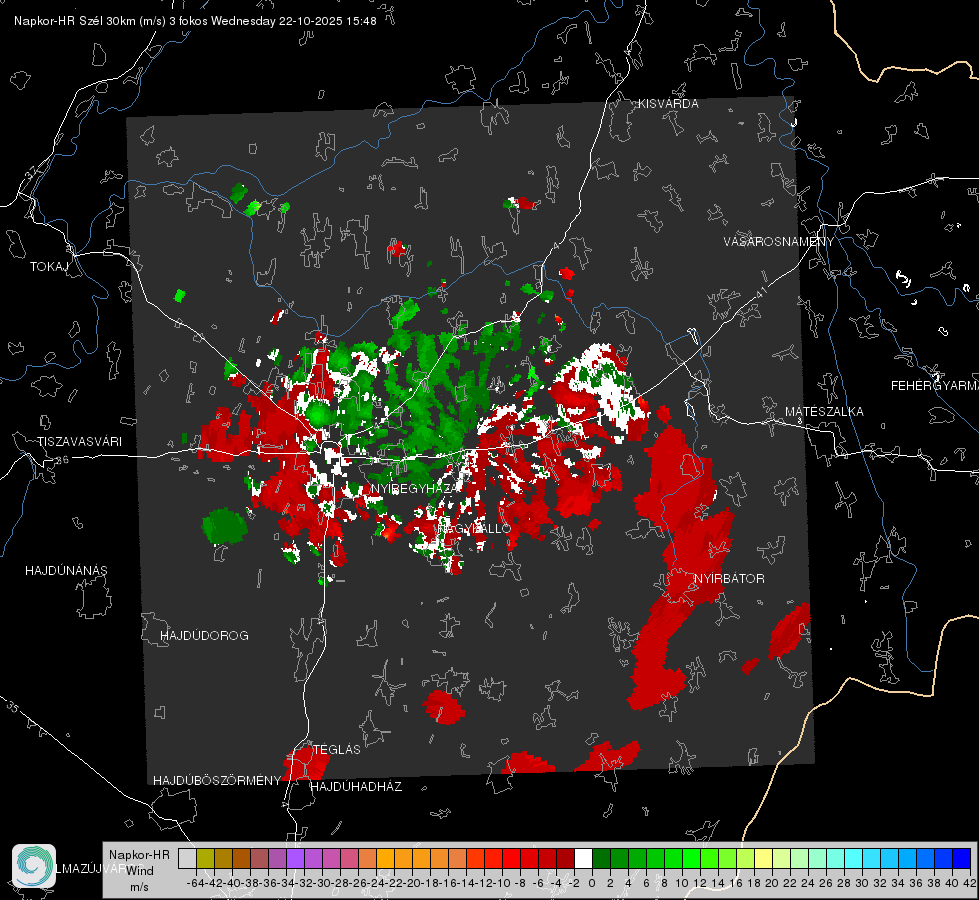The height and width of the screenshot is (900, 979).
Task: Select the NYÍRBÁTOR town label
Action: point(729,579)
